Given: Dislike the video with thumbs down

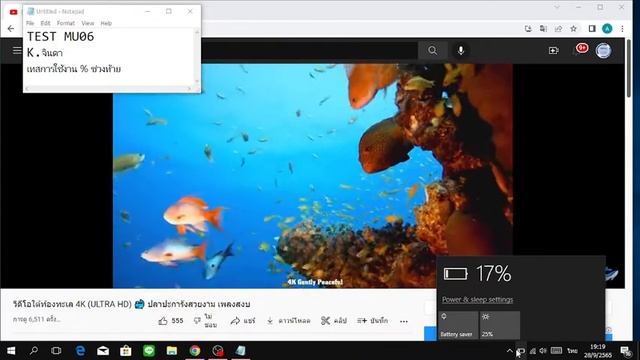Looking at the screenshot, I should (205, 321).
